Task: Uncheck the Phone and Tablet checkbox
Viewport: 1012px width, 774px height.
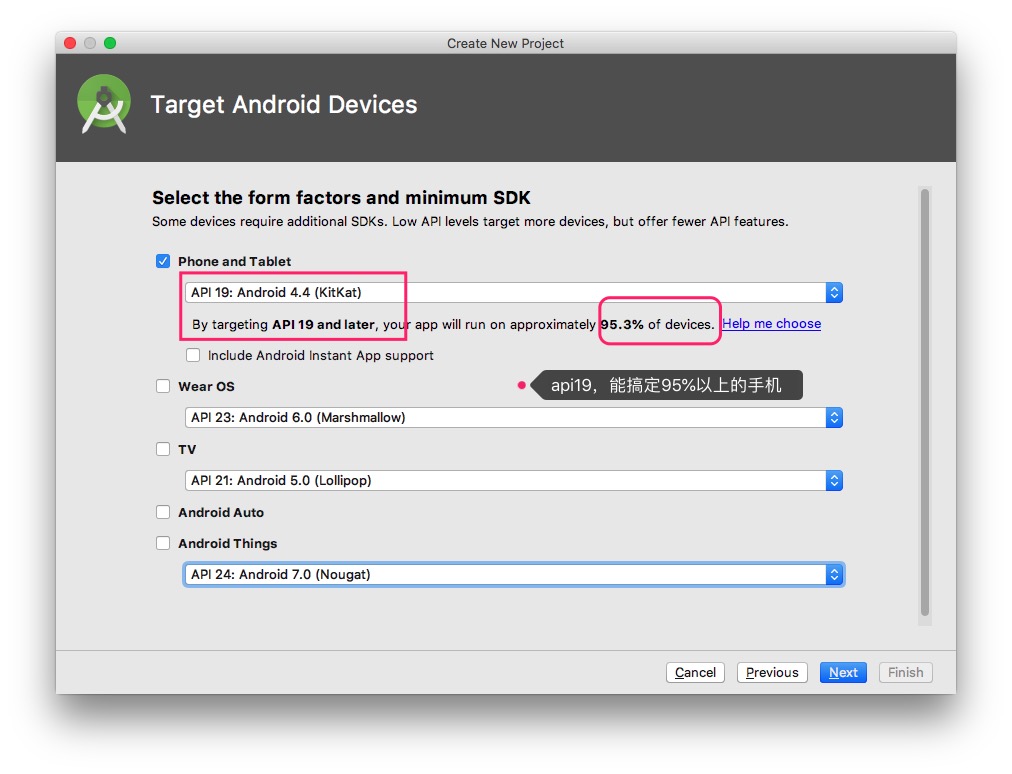Action: (163, 261)
